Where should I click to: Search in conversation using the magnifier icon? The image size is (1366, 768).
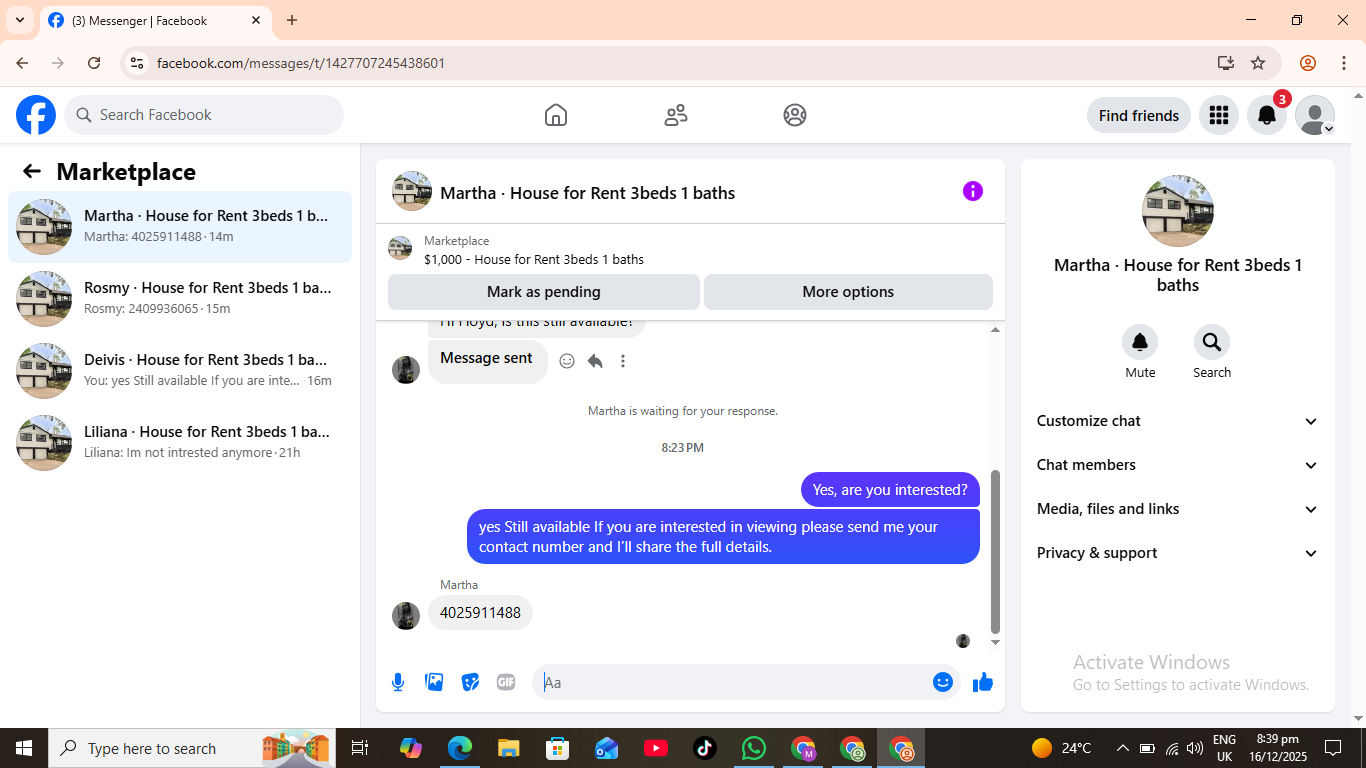click(x=1212, y=343)
